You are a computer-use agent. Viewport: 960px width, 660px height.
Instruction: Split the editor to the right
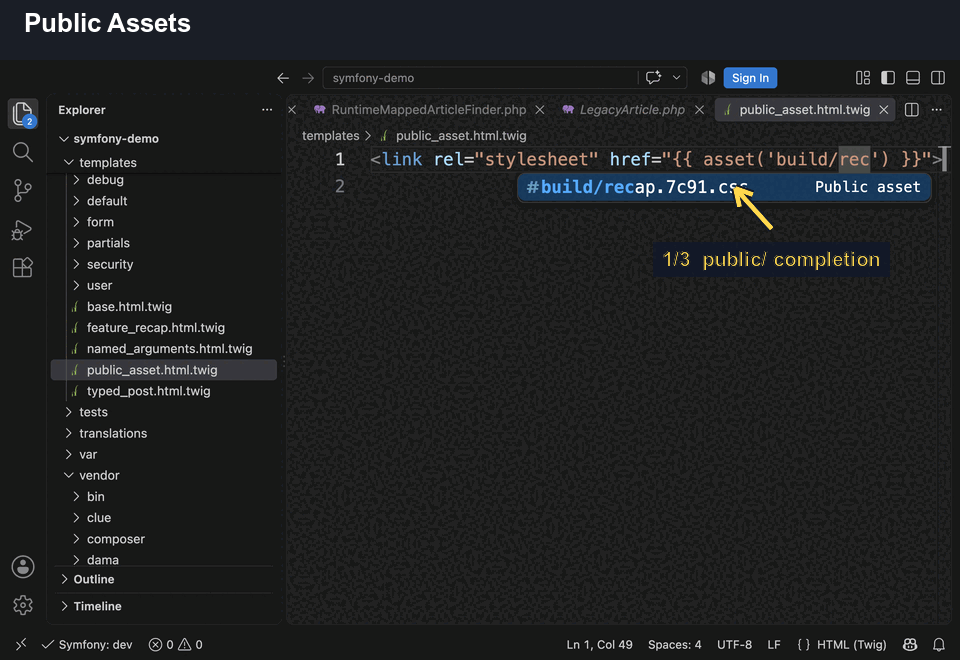[x=912, y=110]
